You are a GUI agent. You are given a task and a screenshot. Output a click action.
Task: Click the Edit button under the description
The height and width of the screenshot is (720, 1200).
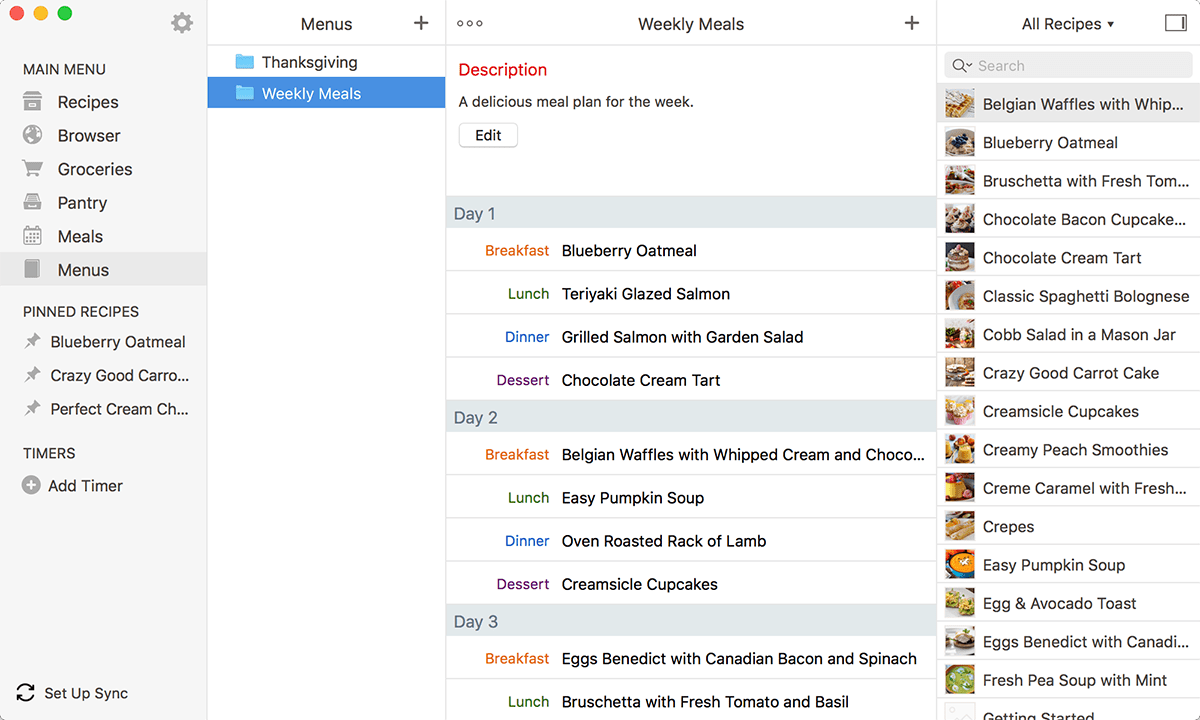(488, 134)
